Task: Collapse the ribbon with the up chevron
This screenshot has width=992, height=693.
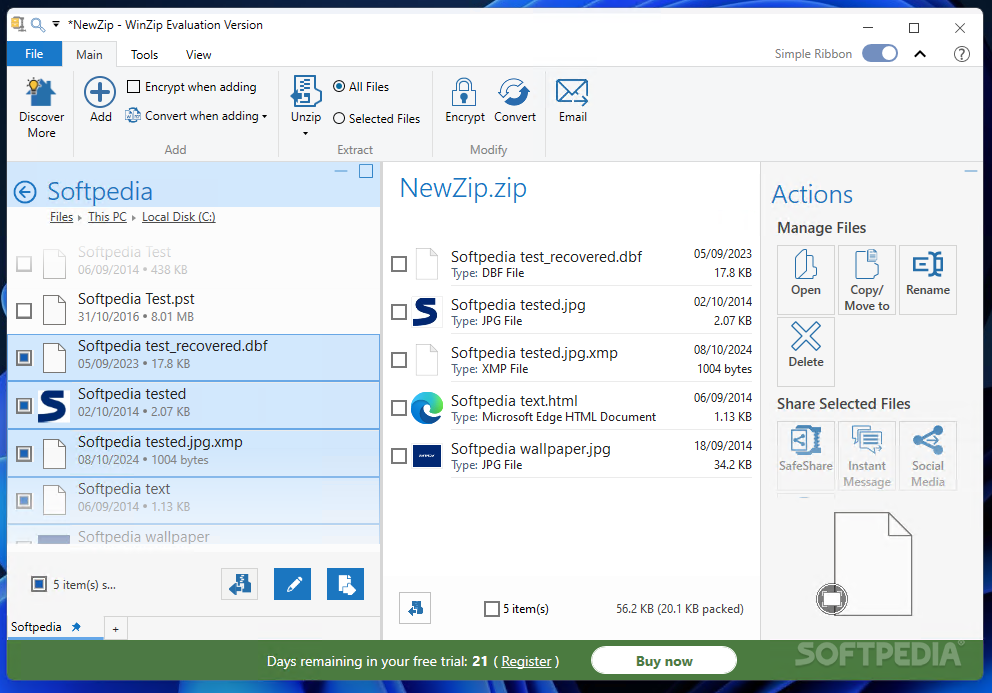Action: pos(920,54)
